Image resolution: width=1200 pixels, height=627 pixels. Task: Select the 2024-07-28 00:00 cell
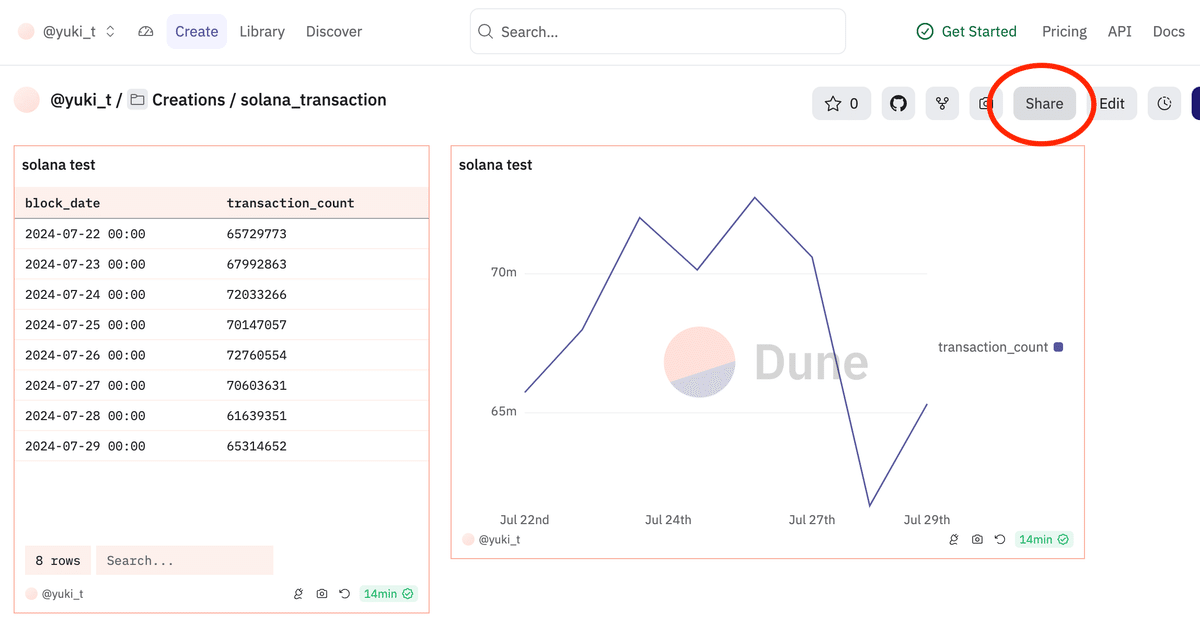(85, 416)
